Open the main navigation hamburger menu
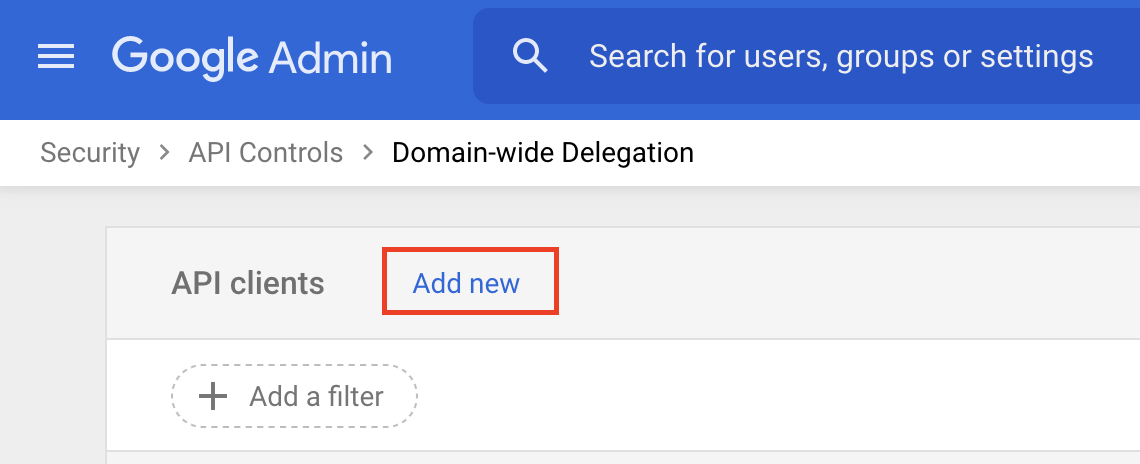1140x464 pixels. (x=56, y=57)
